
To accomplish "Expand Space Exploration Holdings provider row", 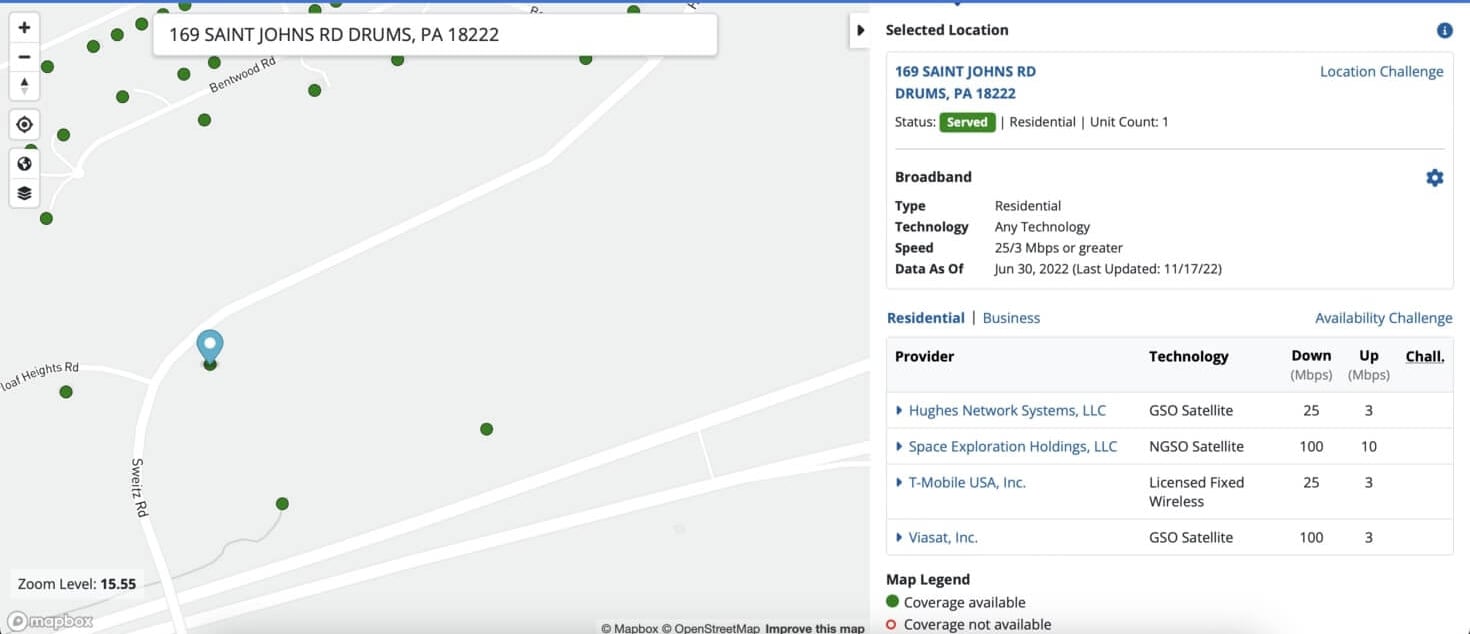I will (x=899, y=446).
